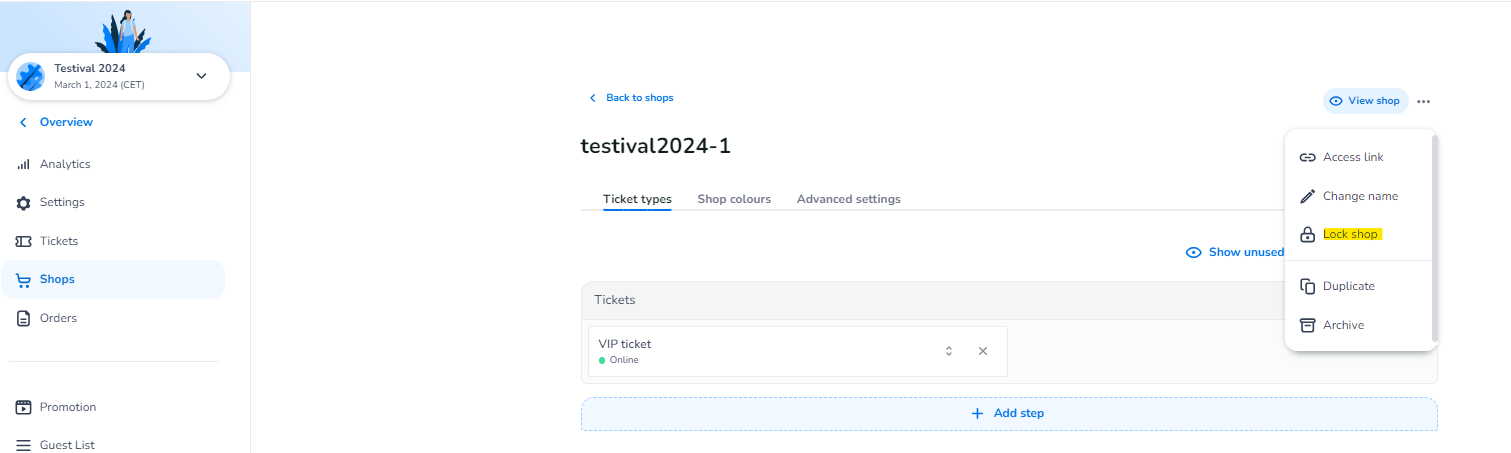Switch to Shop colours tab

[x=734, y=199]
